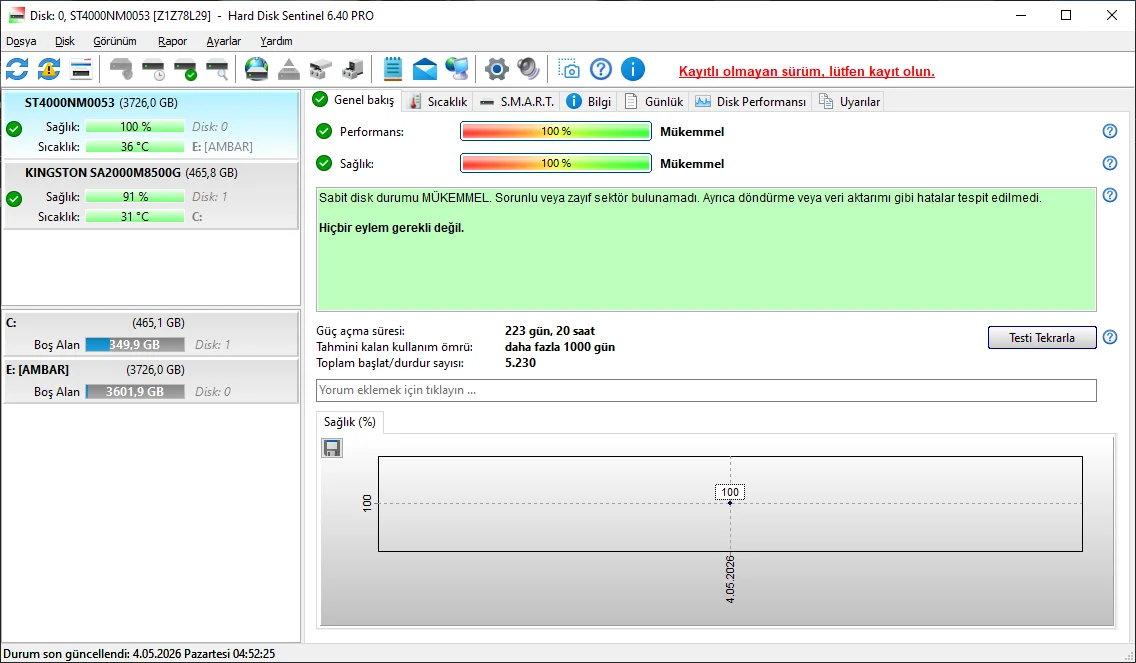Click the open disk drawer toolbar icon
Viewport: 1136px width, 663px height.
click(321, 70)
